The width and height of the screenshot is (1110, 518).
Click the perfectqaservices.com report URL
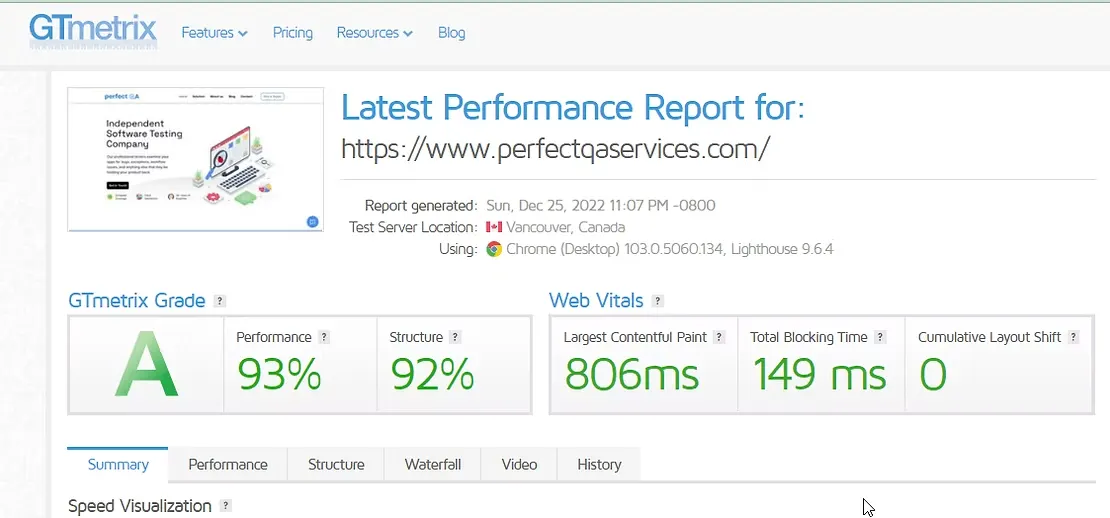[556, 149]
